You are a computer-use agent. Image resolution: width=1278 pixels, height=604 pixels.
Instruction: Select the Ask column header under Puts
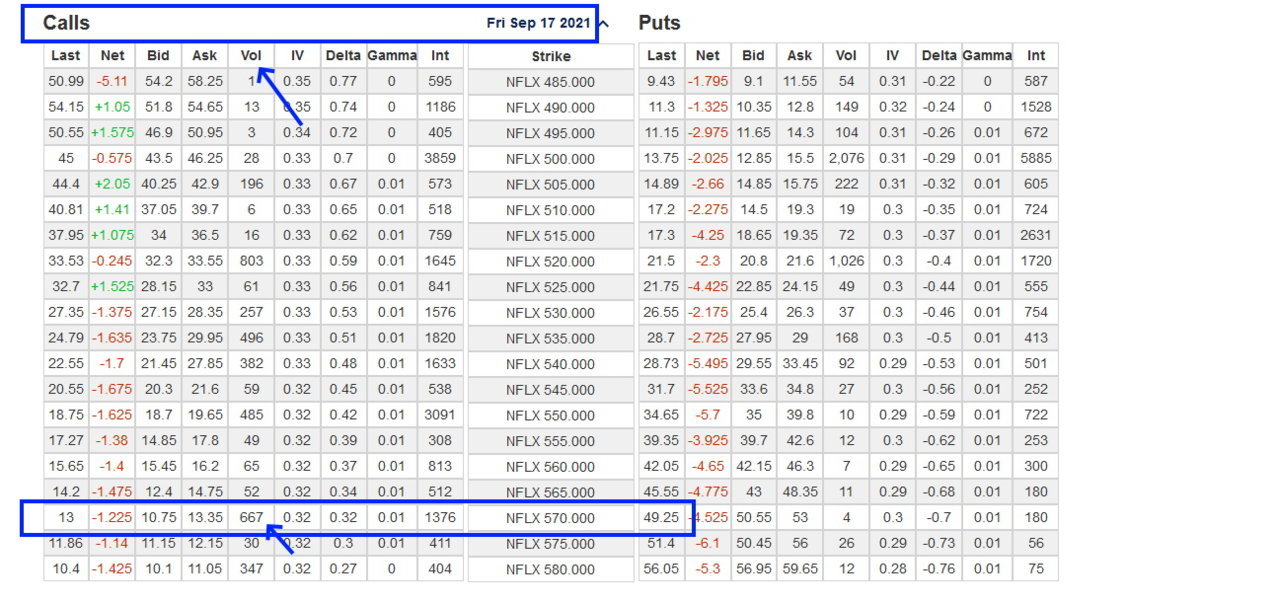[800, 56]
